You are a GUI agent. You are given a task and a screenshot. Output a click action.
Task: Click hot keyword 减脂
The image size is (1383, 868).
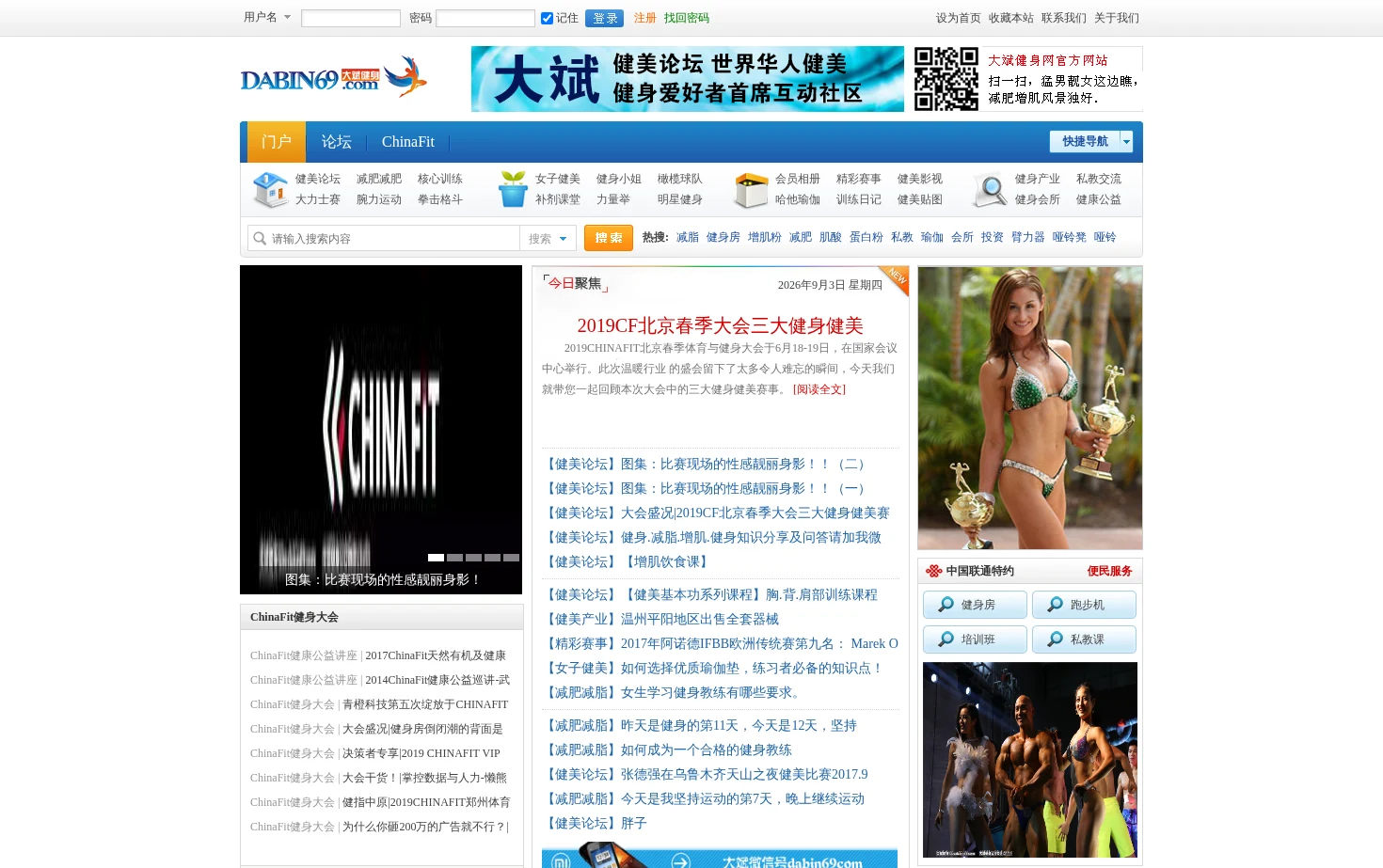click(x=688, y=238)
